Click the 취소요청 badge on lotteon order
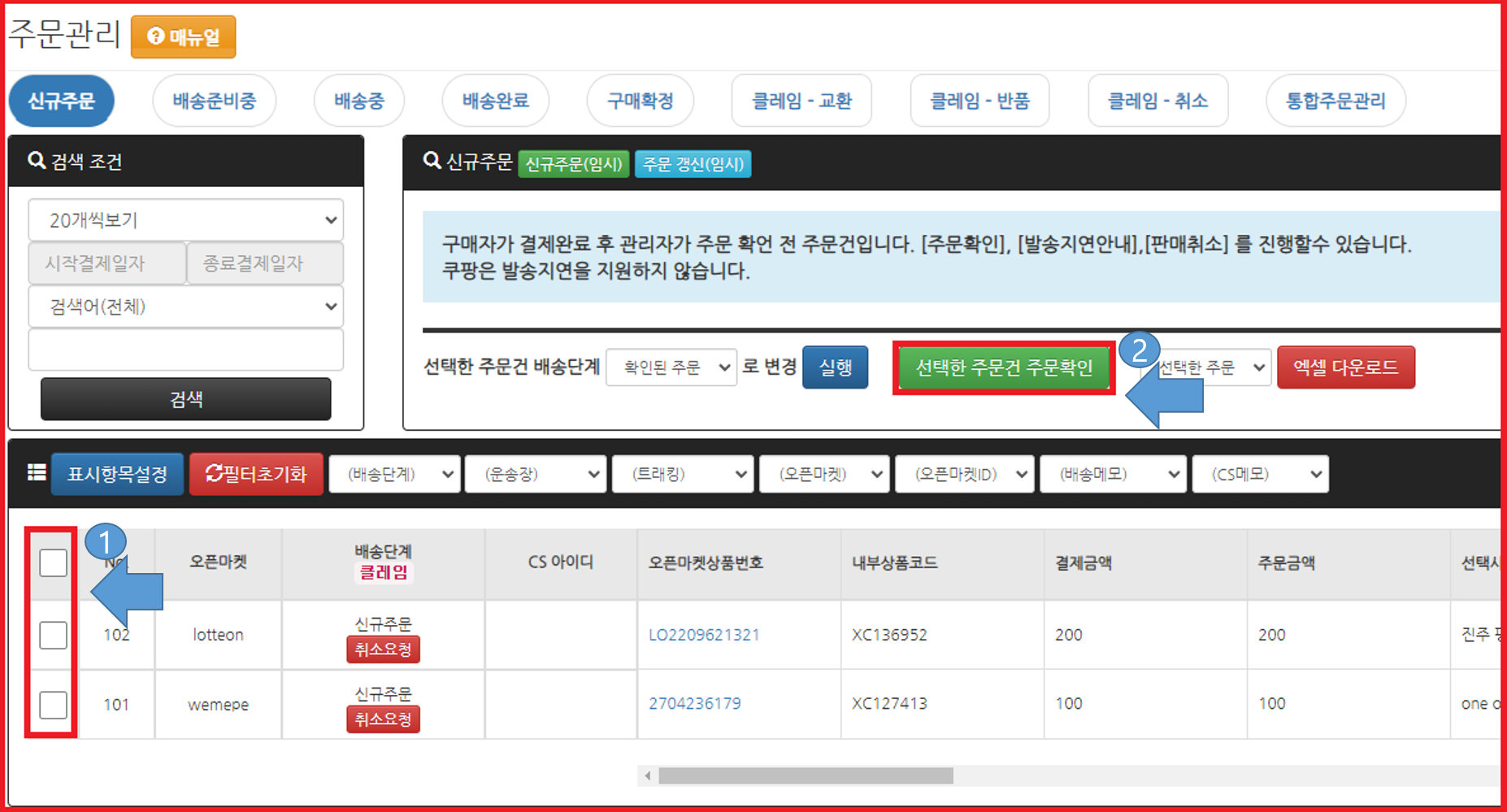The width and height of the screenshot is (1507, 812). pos(383,649)
